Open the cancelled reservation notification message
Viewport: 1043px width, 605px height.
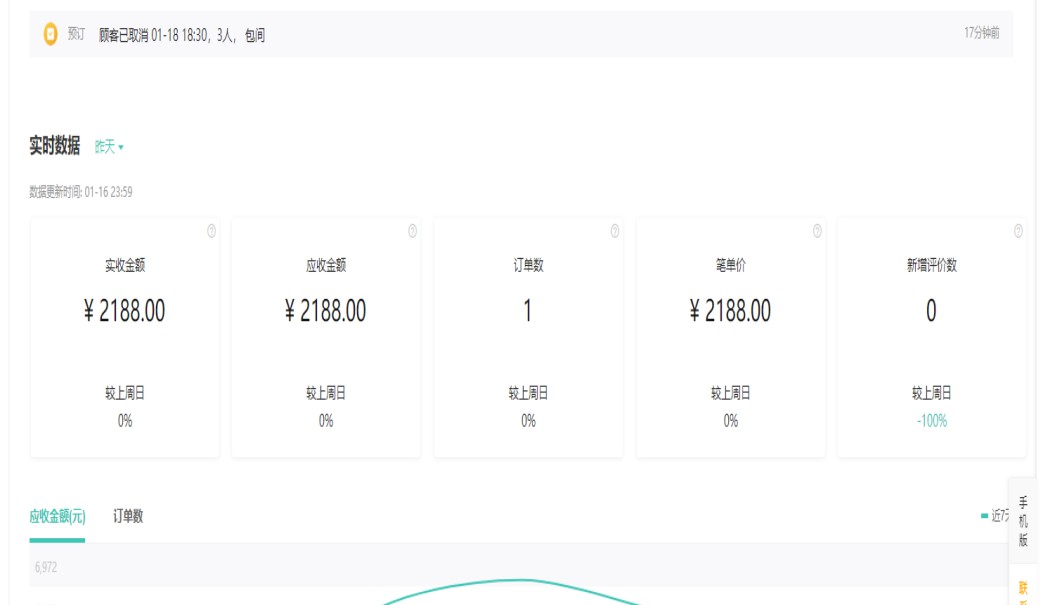pyautogui.click(x=182, y=35)
